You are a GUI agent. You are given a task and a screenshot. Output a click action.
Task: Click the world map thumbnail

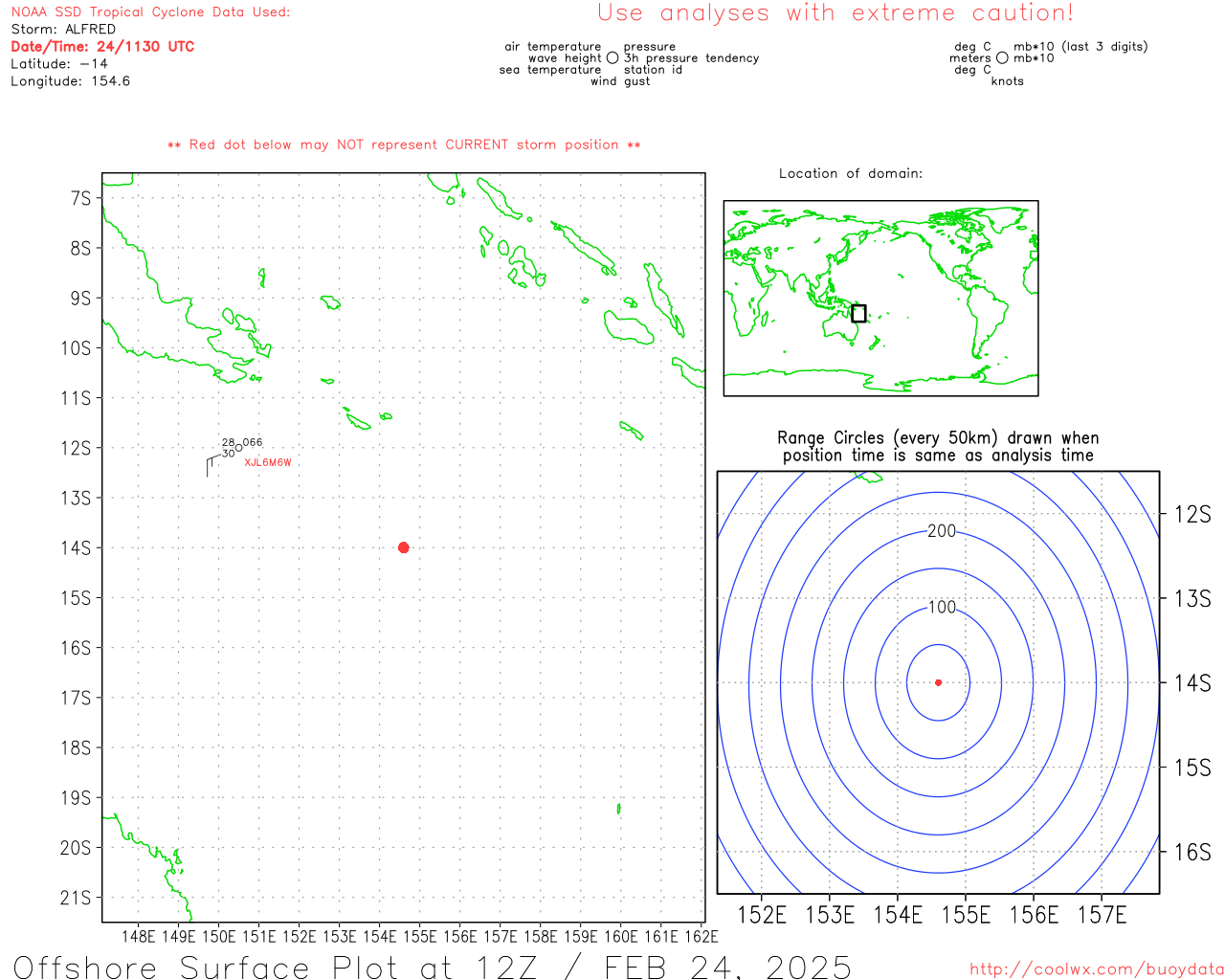pyautogui.click(x=880, y=298)
